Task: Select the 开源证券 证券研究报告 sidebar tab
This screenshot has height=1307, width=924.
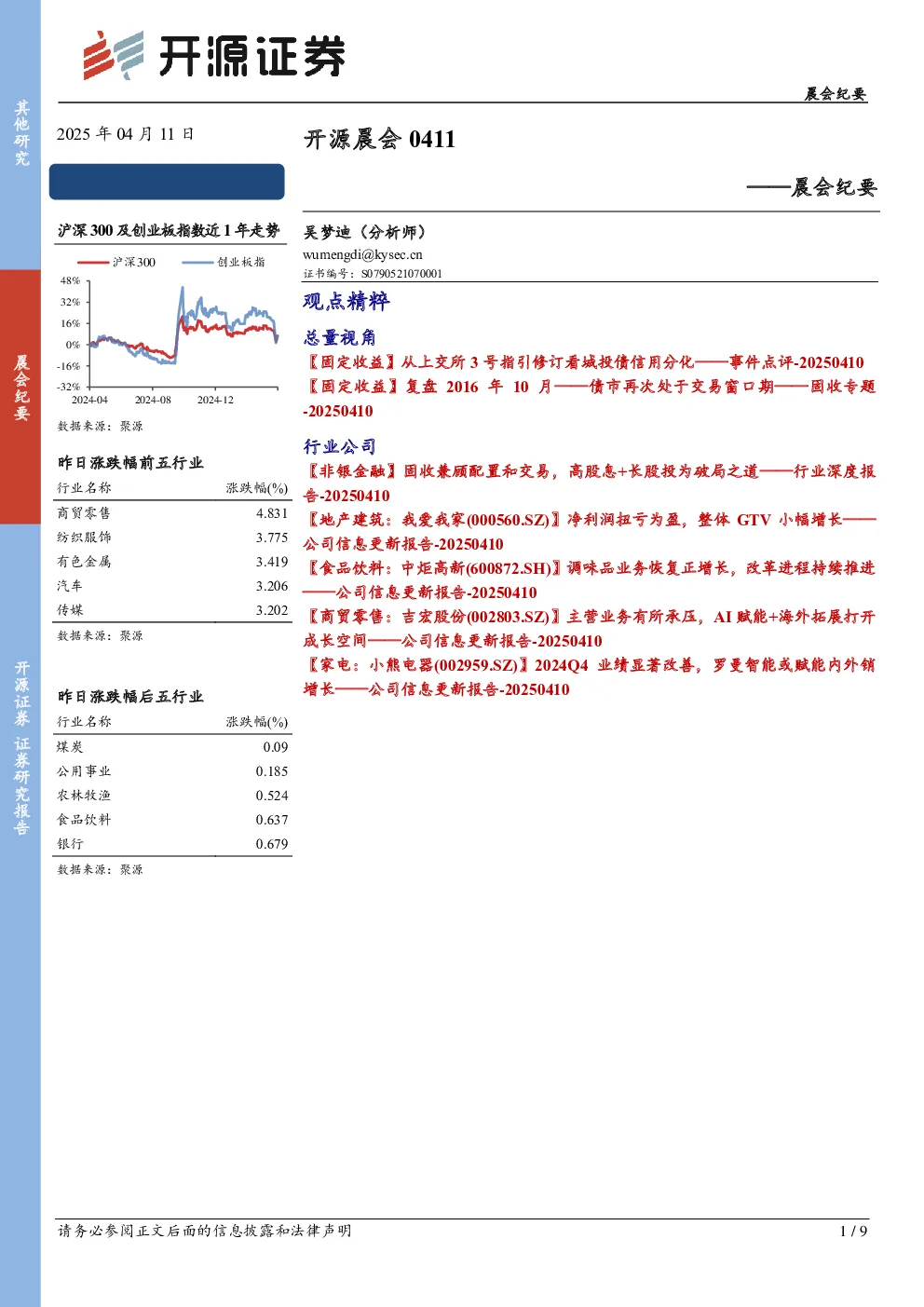Action: point(20,747)
